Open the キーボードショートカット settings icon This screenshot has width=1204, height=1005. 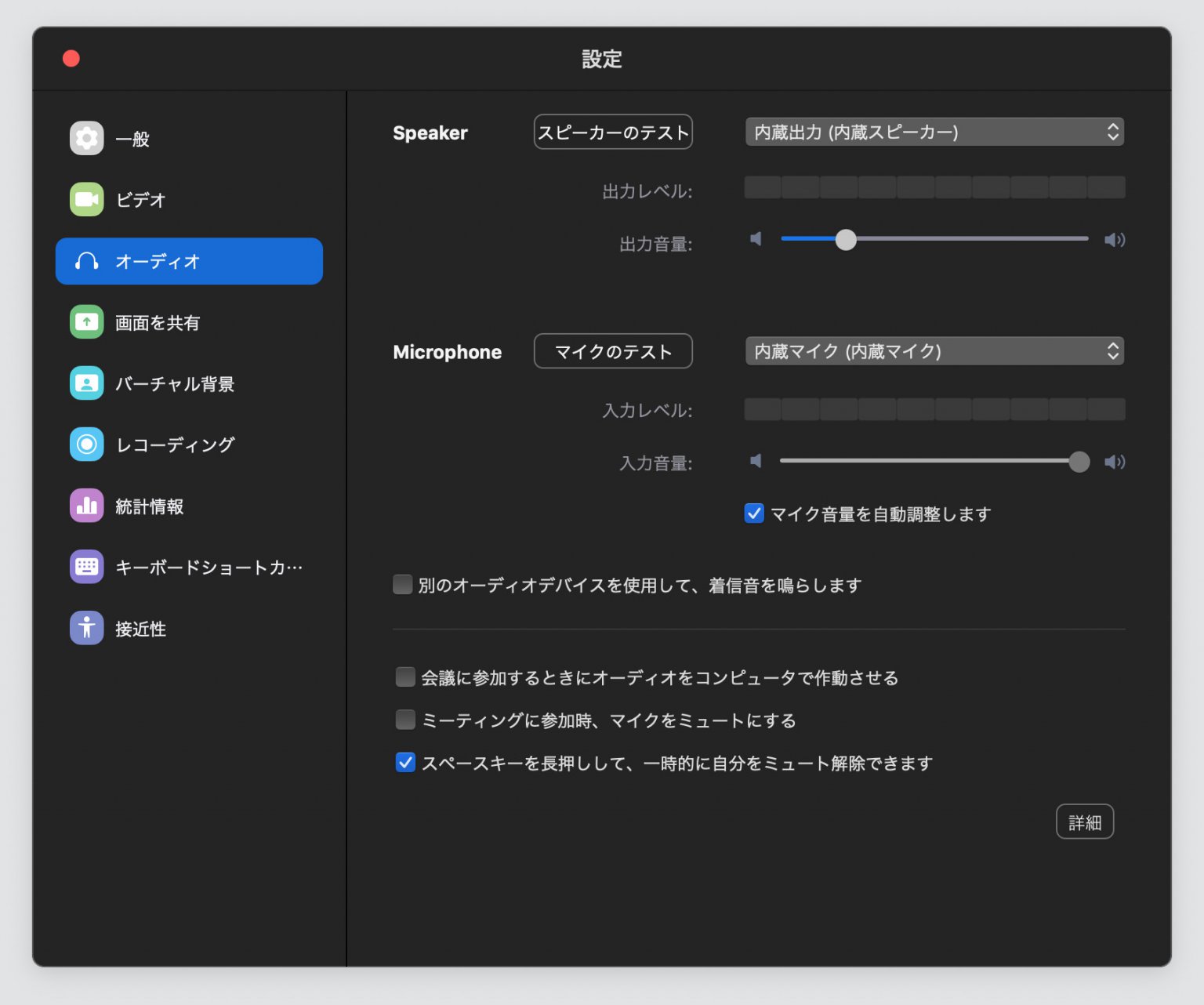click(x=86, y=567)
